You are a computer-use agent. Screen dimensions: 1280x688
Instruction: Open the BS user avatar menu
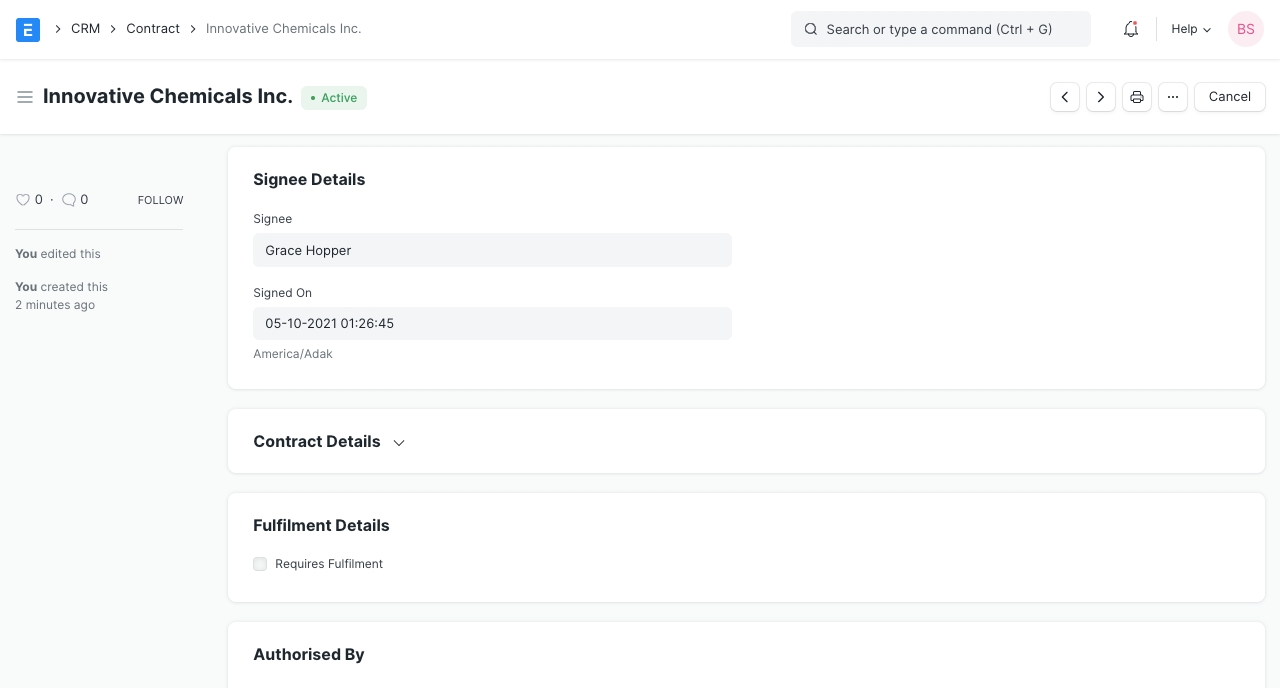pos(1245,29)
